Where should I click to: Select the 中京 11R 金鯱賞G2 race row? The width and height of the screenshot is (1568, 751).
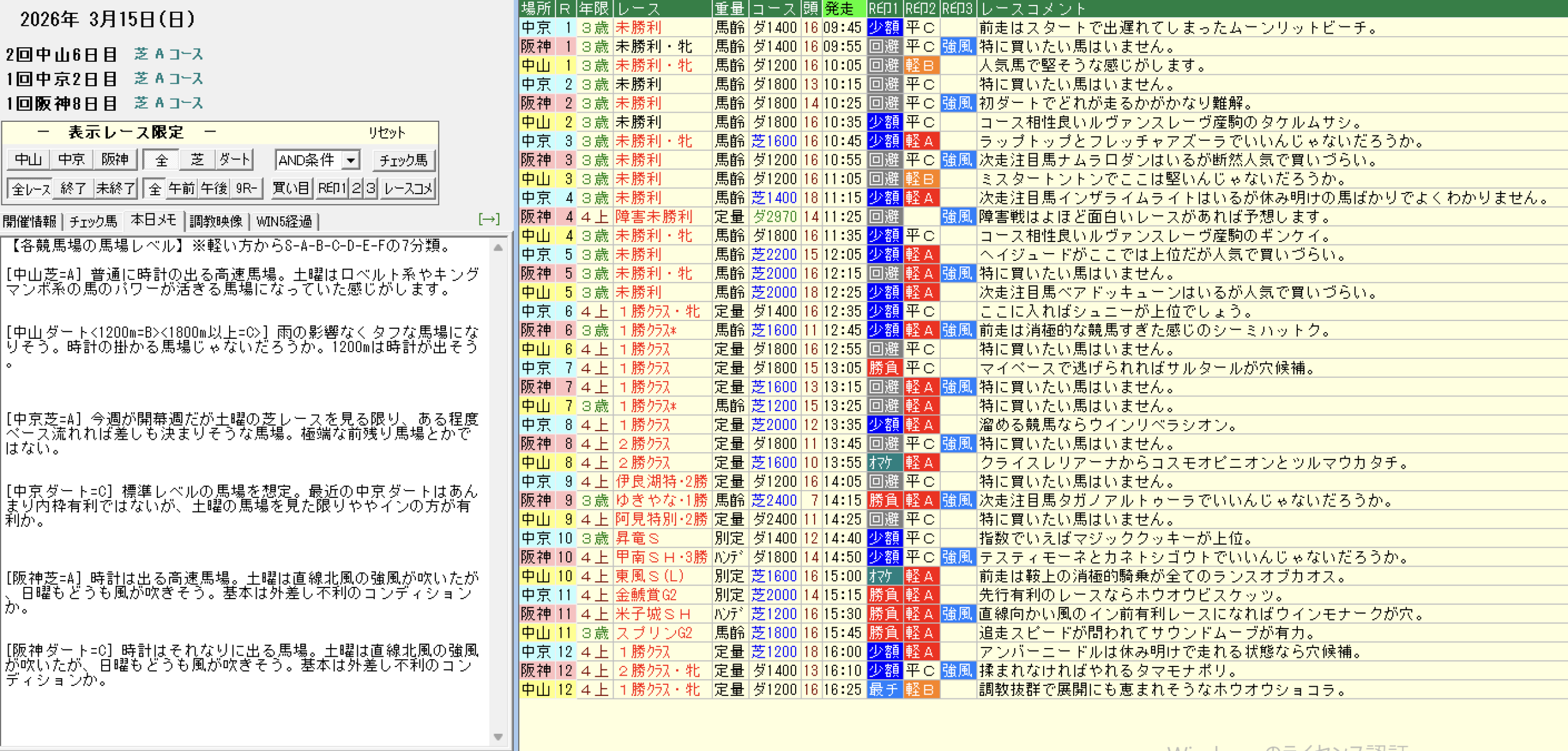pos(646,595)
